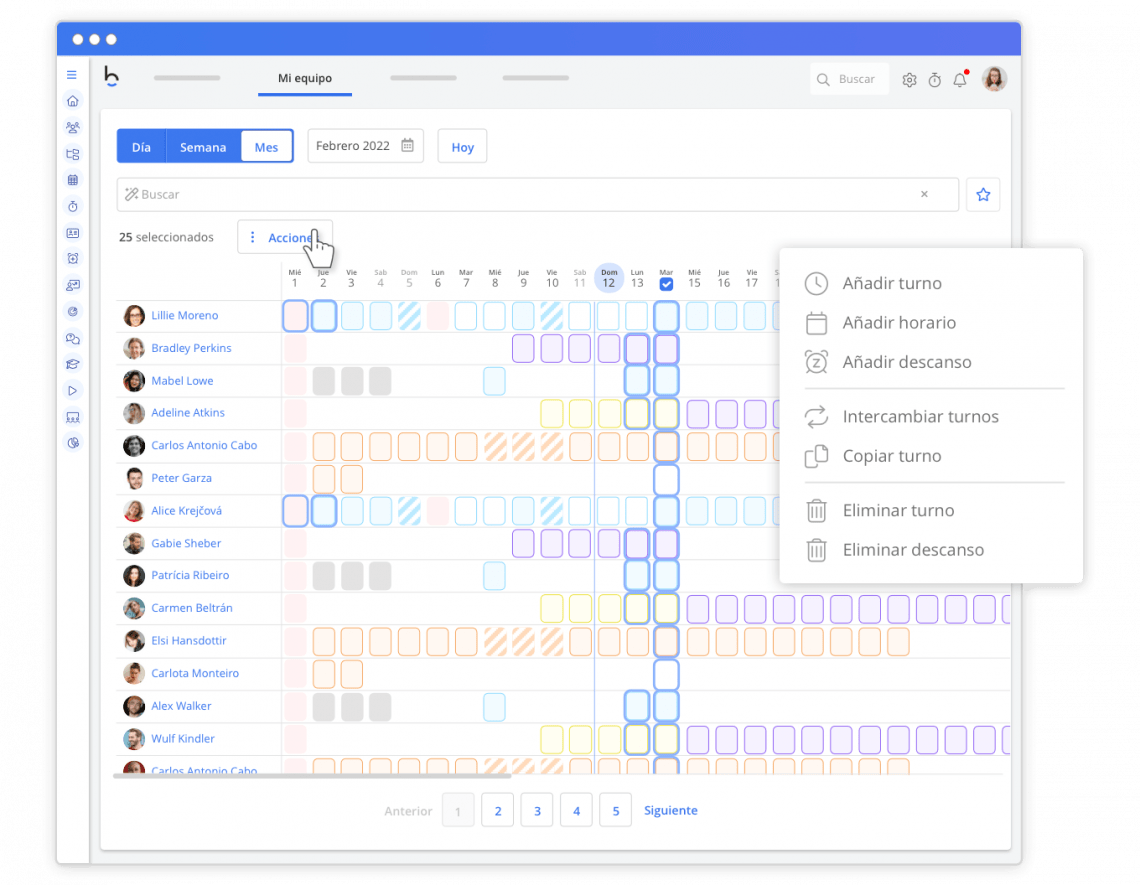The width and height of the screenshot is (1140, 885).
Task: Open the home icon in sidebar
Action: coord(72,101)
